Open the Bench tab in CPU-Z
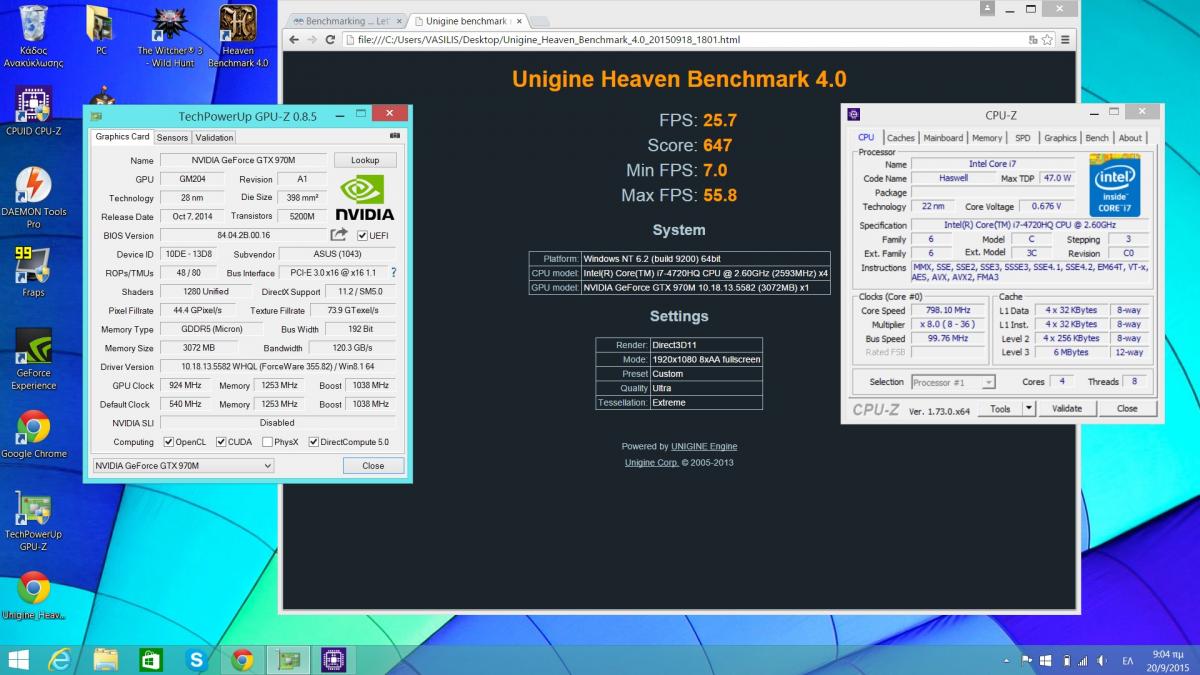Viewport: 1200px width, 675px height. tap(1097, 138)
